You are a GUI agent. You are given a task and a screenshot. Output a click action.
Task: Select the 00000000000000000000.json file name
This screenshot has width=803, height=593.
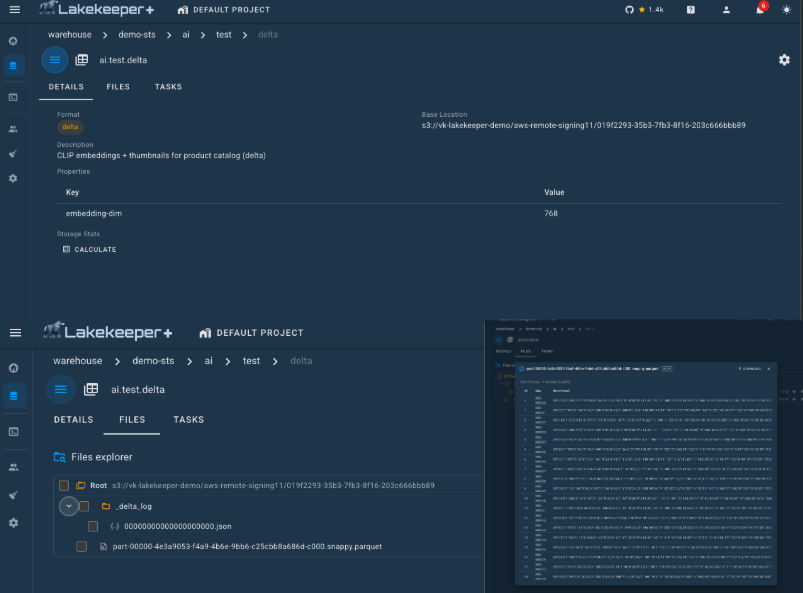click(x=178, y=526)
